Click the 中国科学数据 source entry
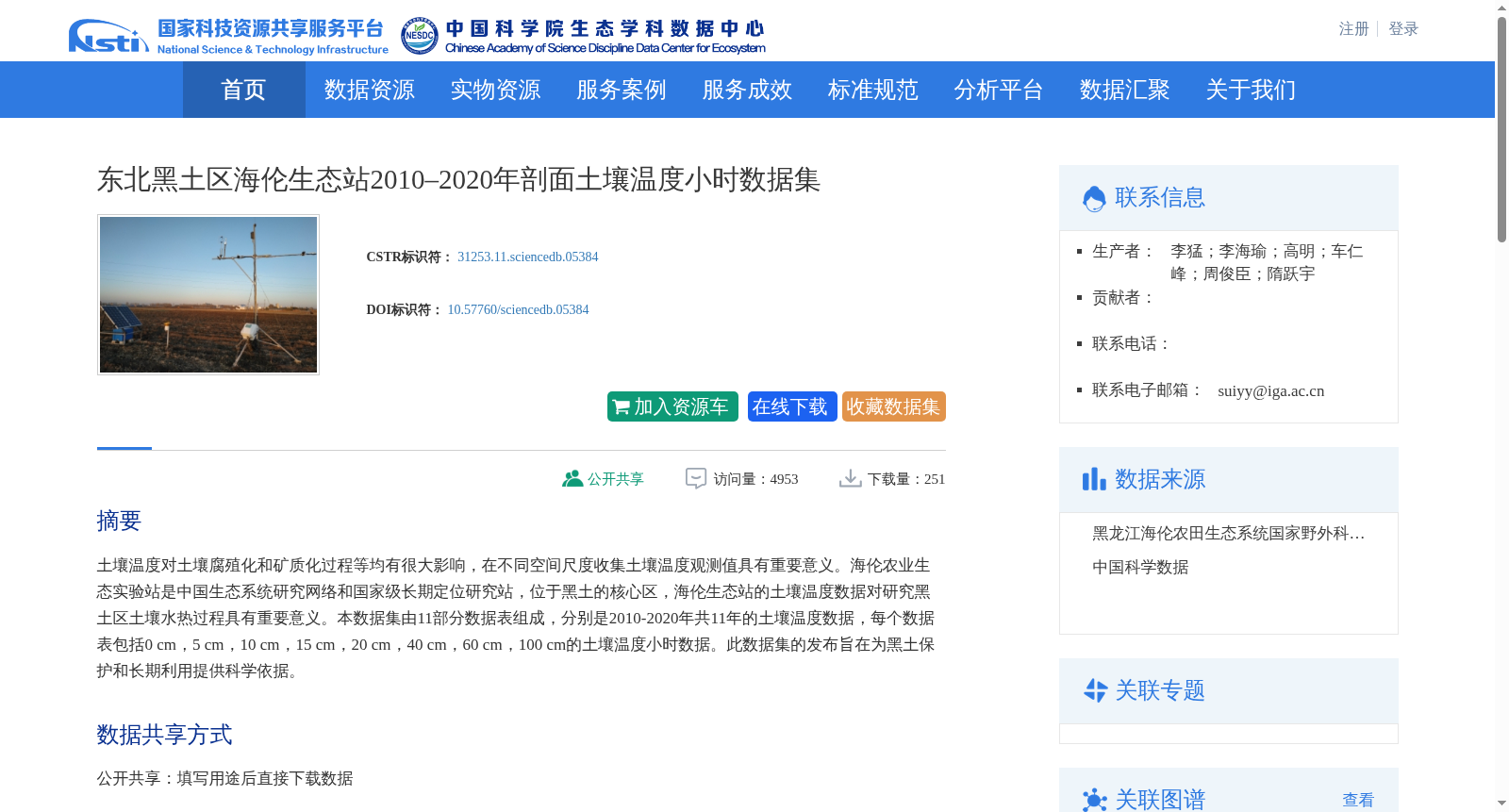This screenshot has height=812, width=1509. pyautogui.click(x=1140, y=568)
